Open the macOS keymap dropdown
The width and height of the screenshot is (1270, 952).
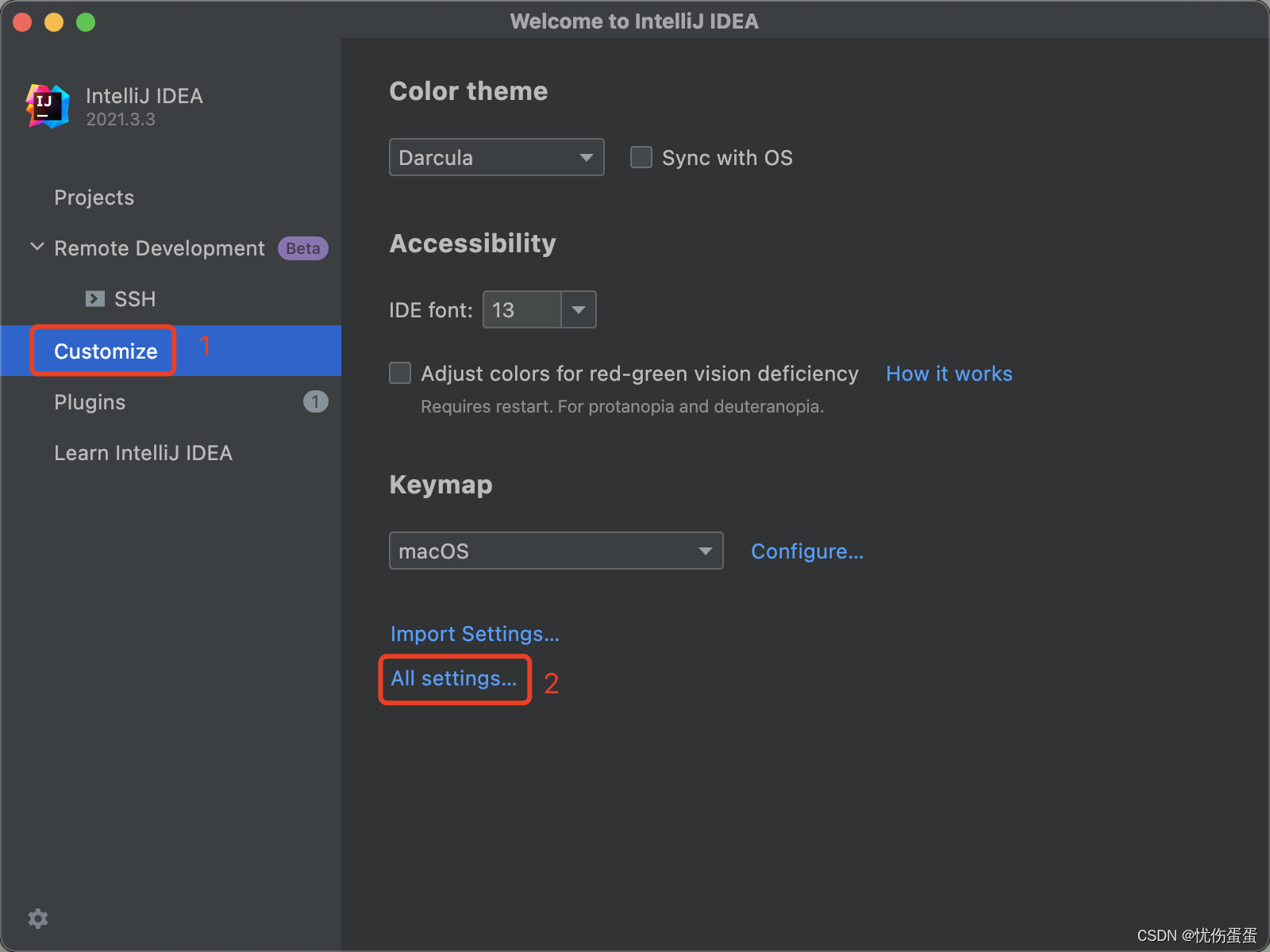pos(556,551)
